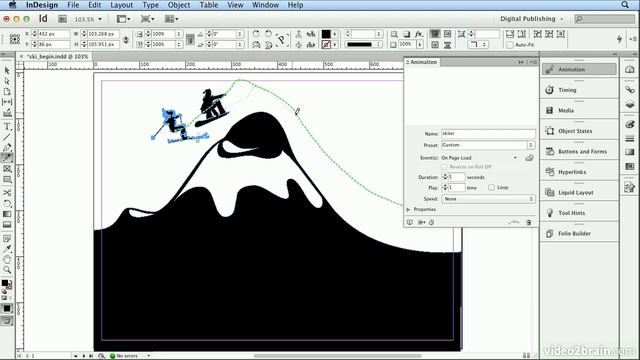
Task: Select the Zoom tool
Action: 7,269
